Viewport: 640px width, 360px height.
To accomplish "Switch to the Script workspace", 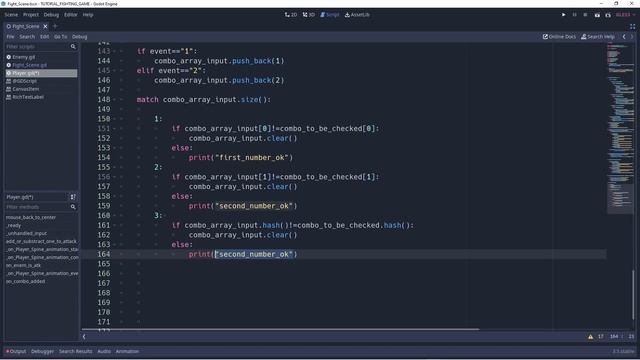I will 329,15.
